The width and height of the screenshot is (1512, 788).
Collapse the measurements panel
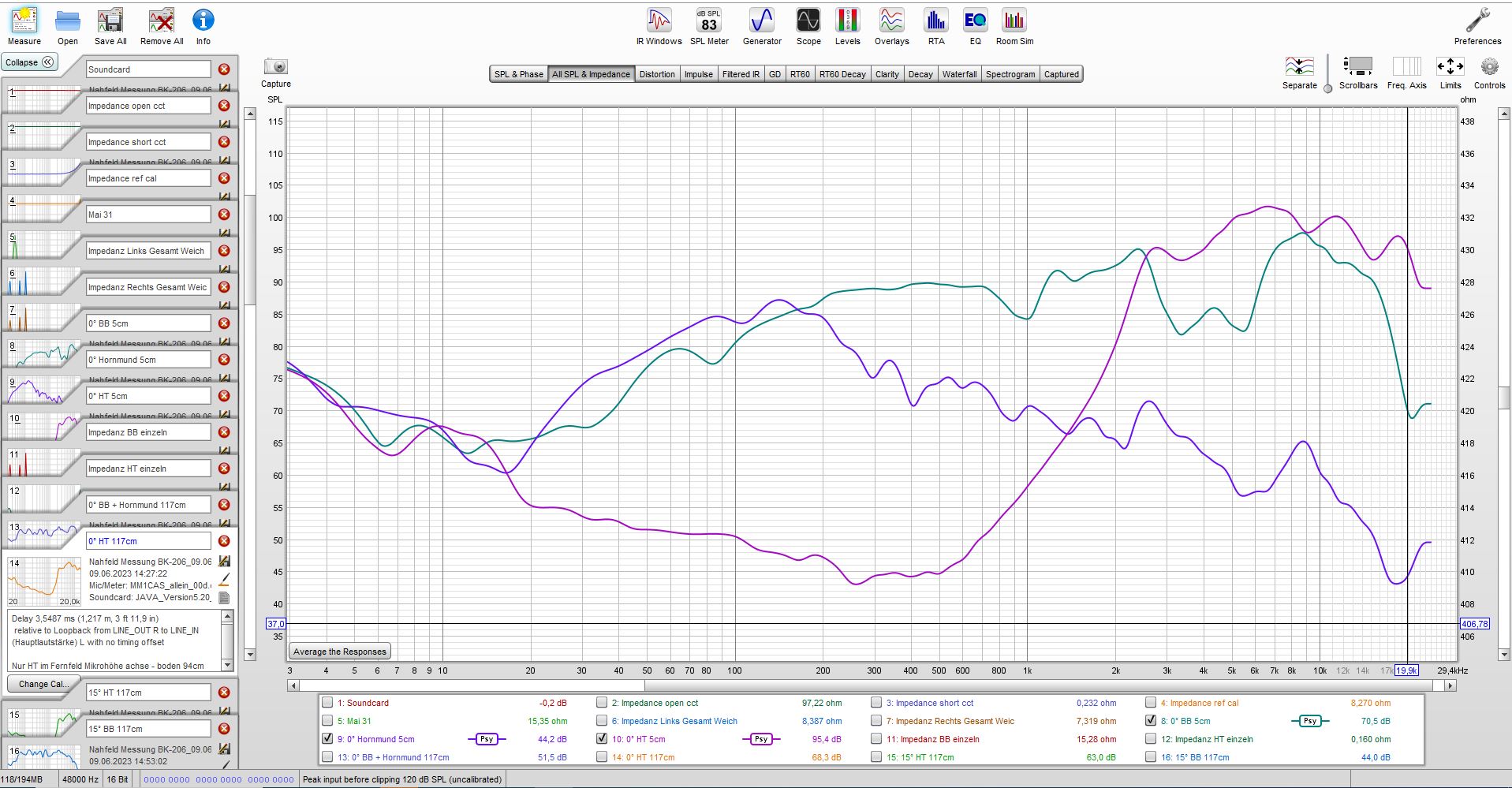point(29,62)
